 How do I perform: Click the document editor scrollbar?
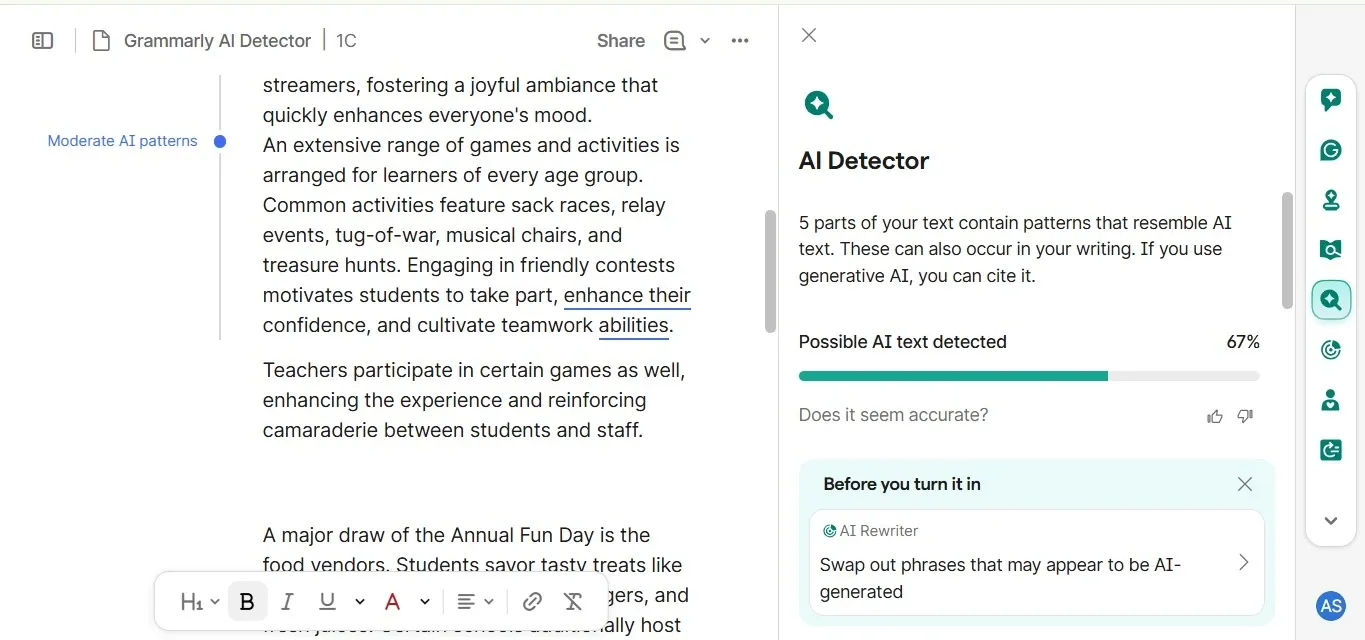[x=770, y=271]
